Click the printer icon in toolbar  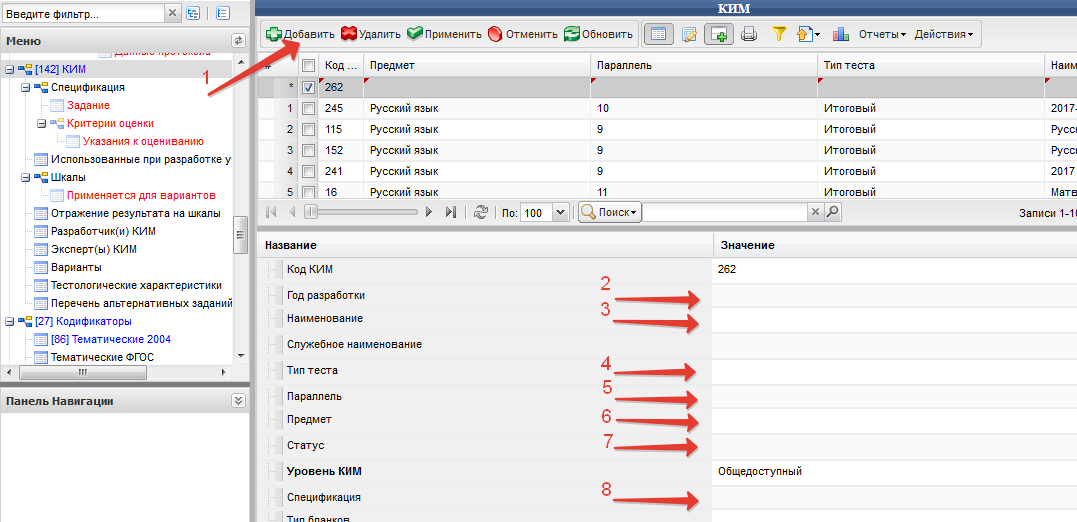[x=749, y=34]
